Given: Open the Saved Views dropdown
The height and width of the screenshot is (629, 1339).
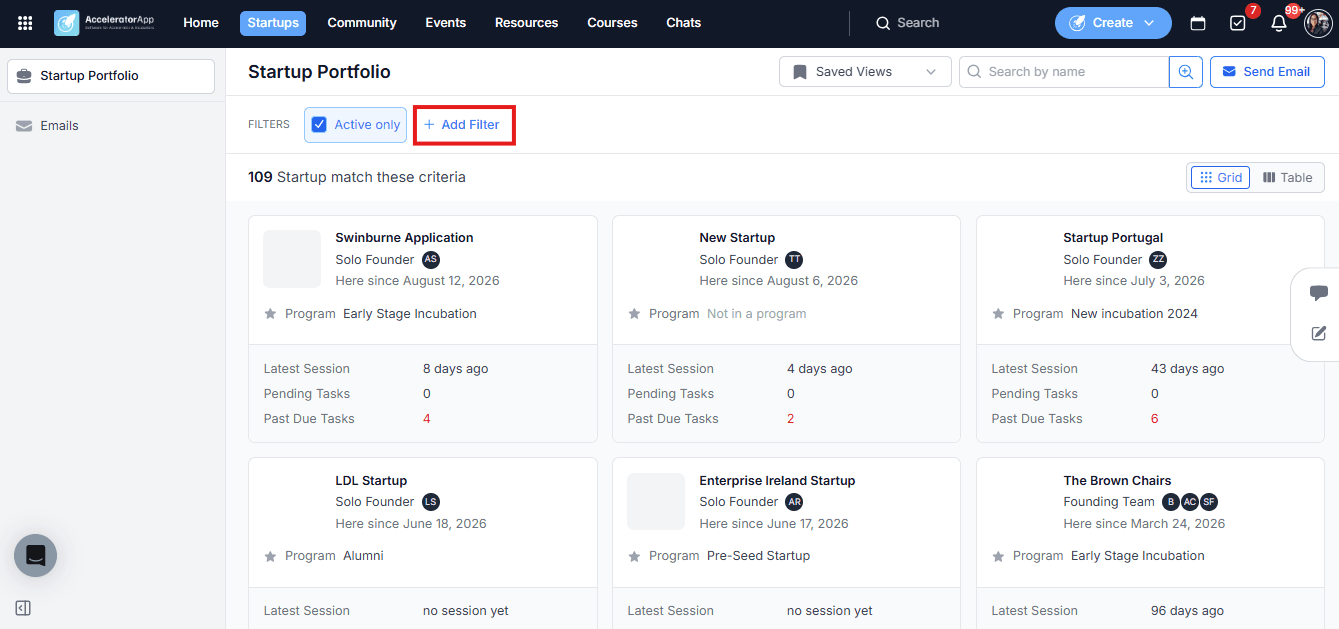Looking at the screenshot, I should [x=865, y=72].
